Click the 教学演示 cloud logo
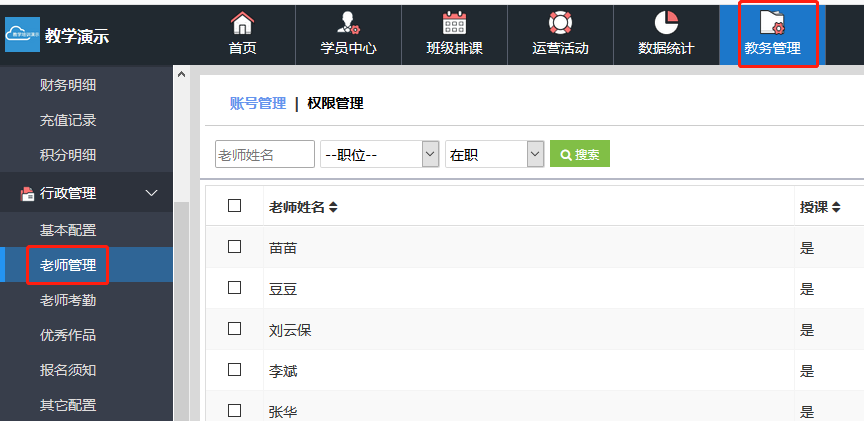 click(22, 35)
